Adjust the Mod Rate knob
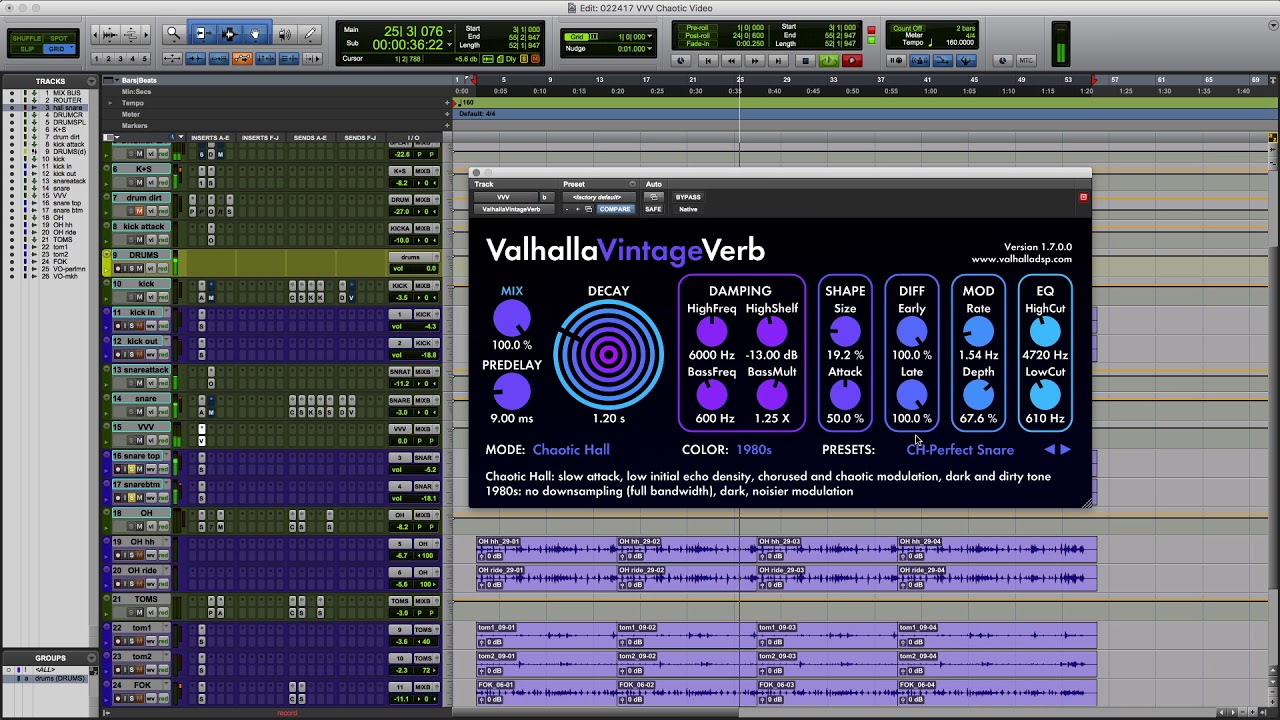Screen dimensions: 1280x720 (x=978, y=332)
